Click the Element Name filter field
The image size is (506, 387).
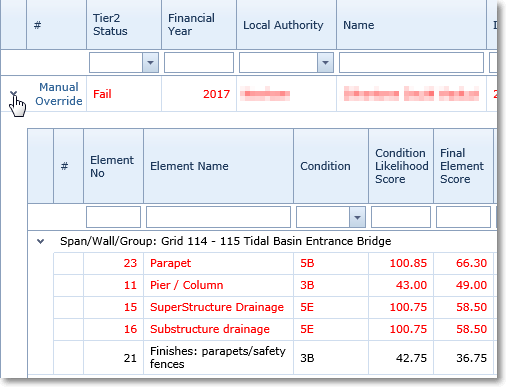(218, 217)
